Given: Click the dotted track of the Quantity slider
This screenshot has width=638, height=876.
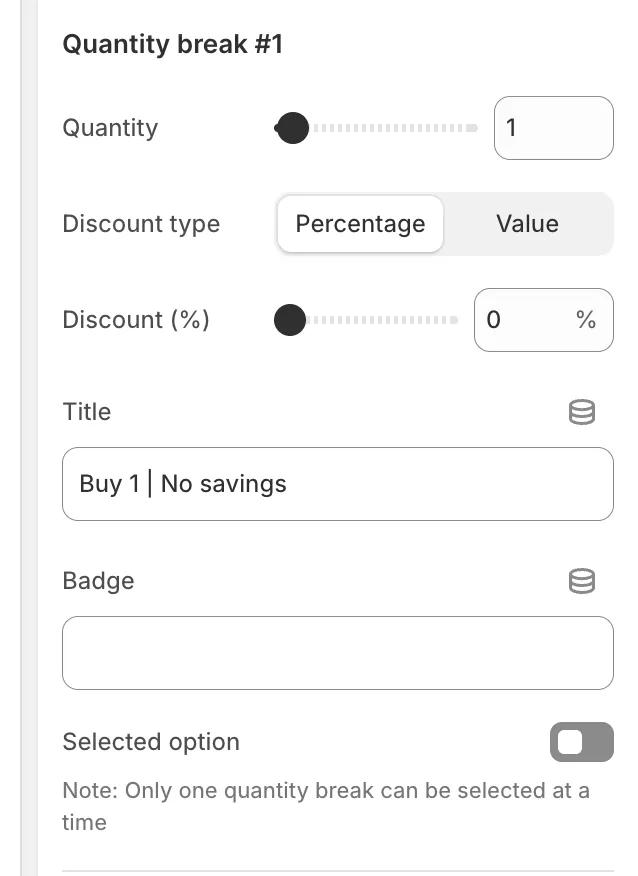Looking at the screenshot, I should [400, 128].
